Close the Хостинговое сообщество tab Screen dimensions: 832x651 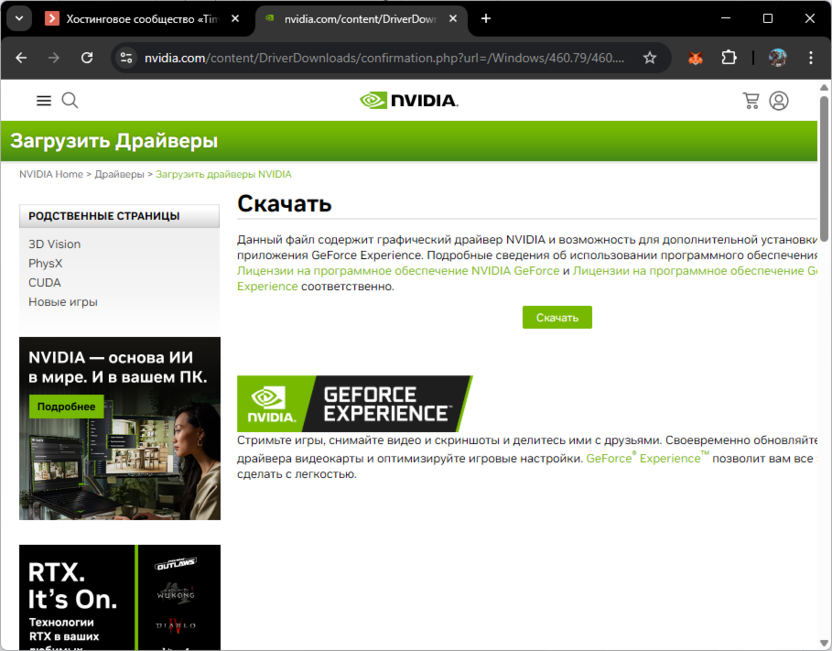click(x=235, y=19)
